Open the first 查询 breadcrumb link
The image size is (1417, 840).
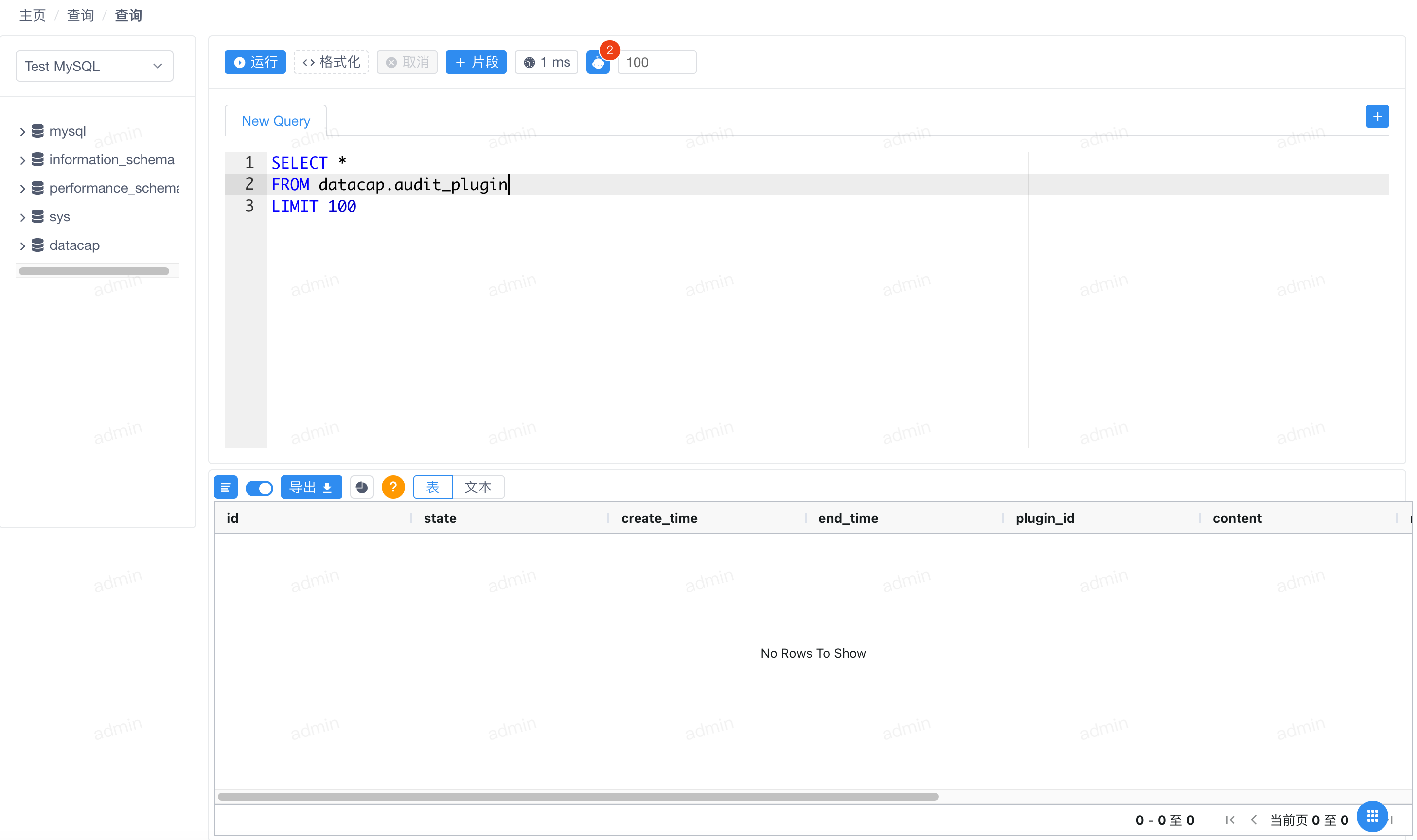click(x=80, y=15)
